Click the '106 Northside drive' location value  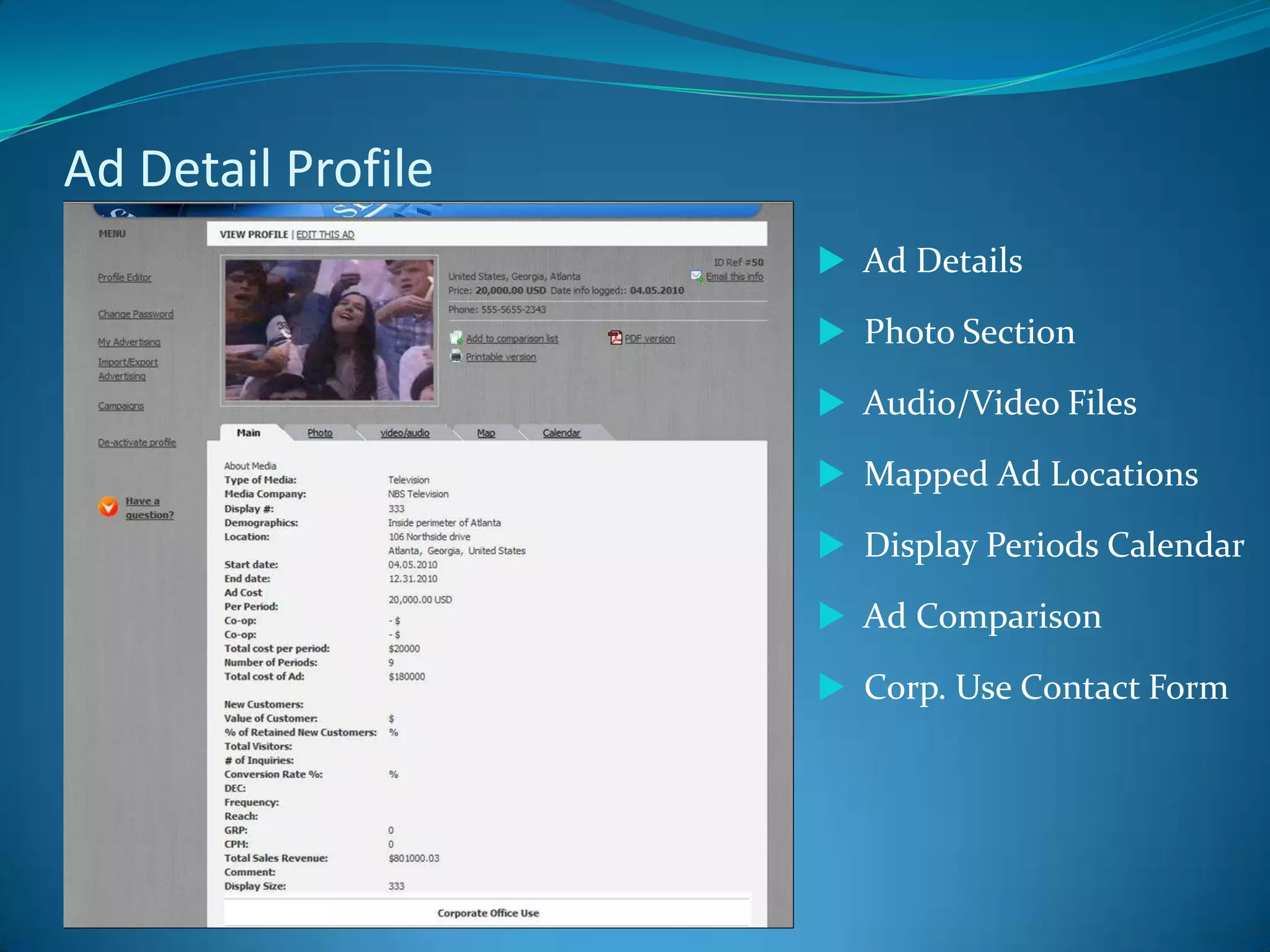point(429,537)
